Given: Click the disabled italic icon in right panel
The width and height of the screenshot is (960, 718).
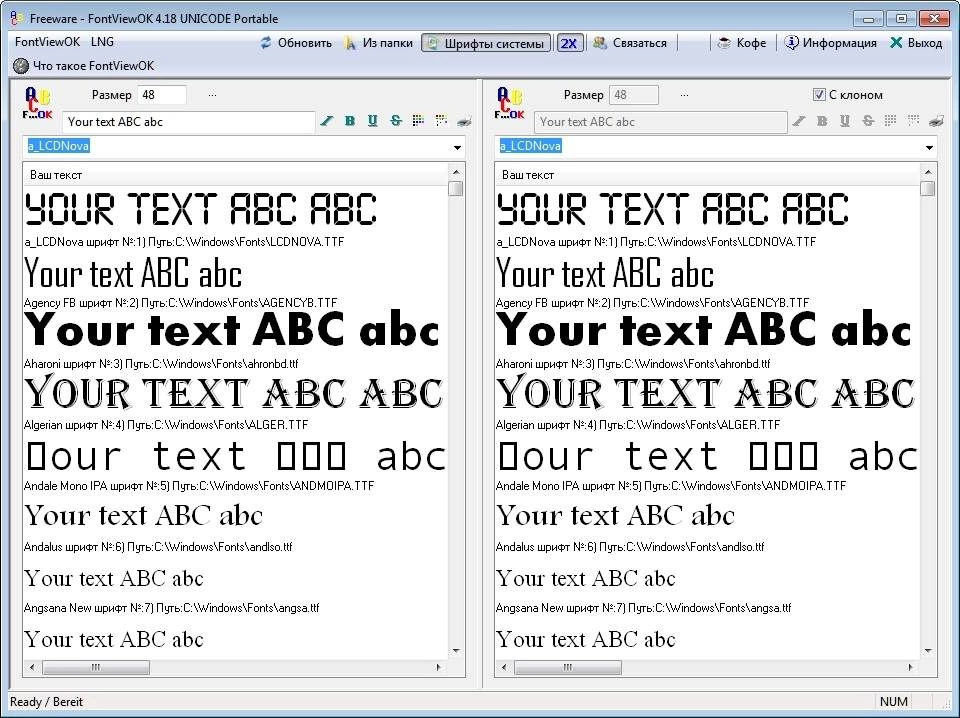Looking at the screenshot, I should coord(799,121).
